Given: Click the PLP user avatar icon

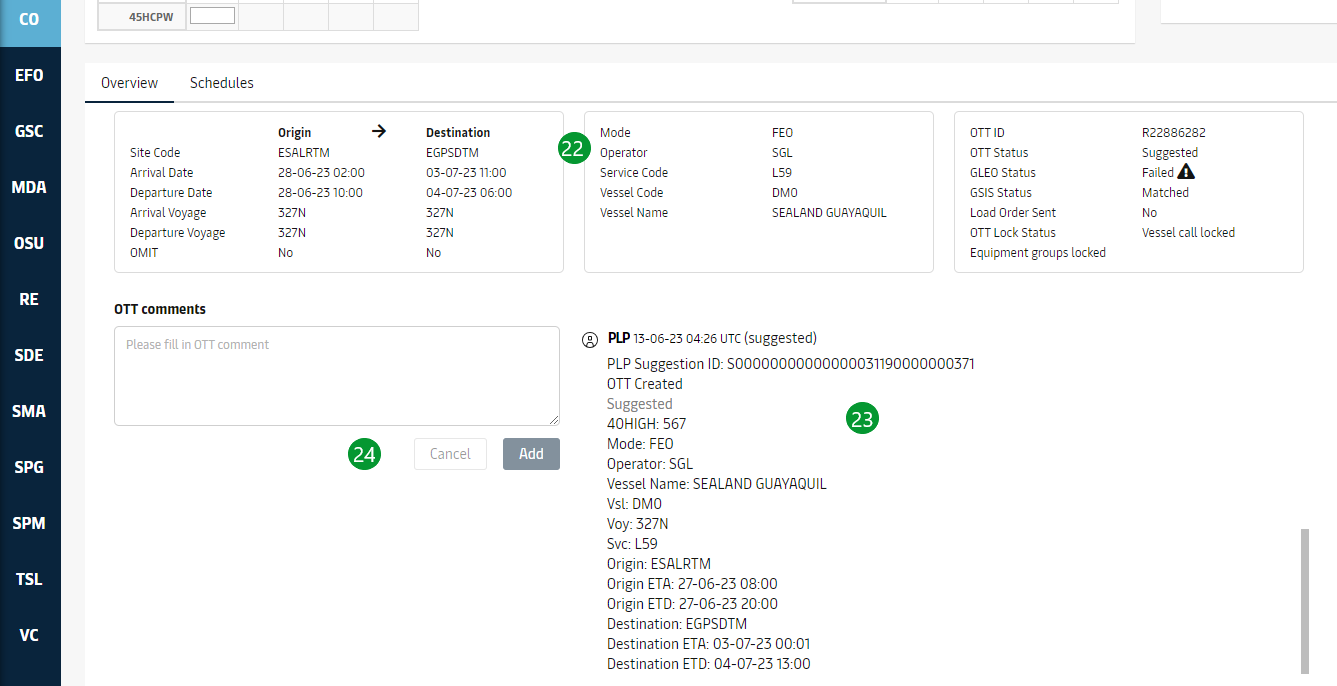Looking at the screenshot, I should pyautogui.click(x=589, y=339).
